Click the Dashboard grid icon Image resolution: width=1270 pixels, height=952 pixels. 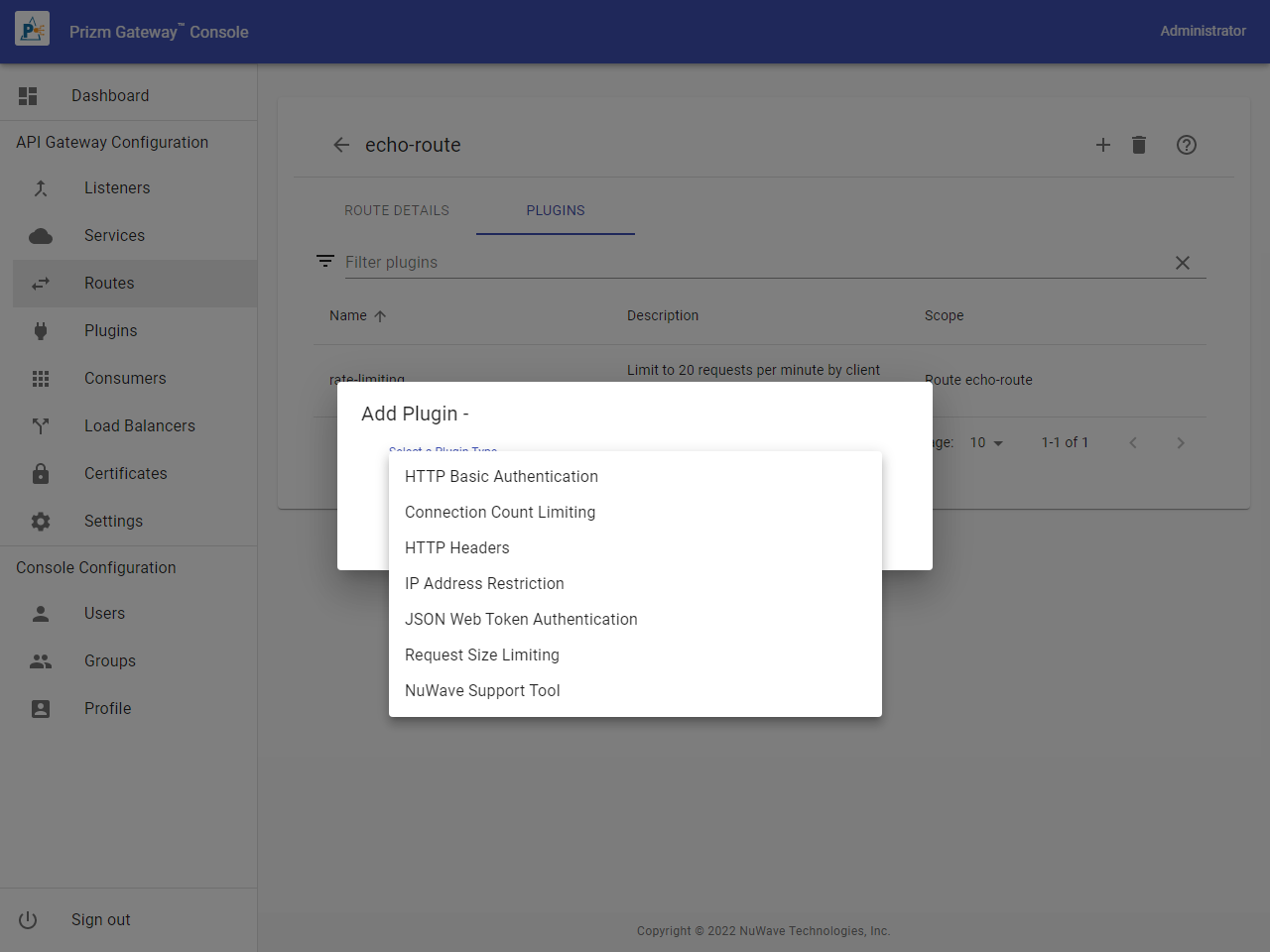pyautogui.click(x=28, y=96)
